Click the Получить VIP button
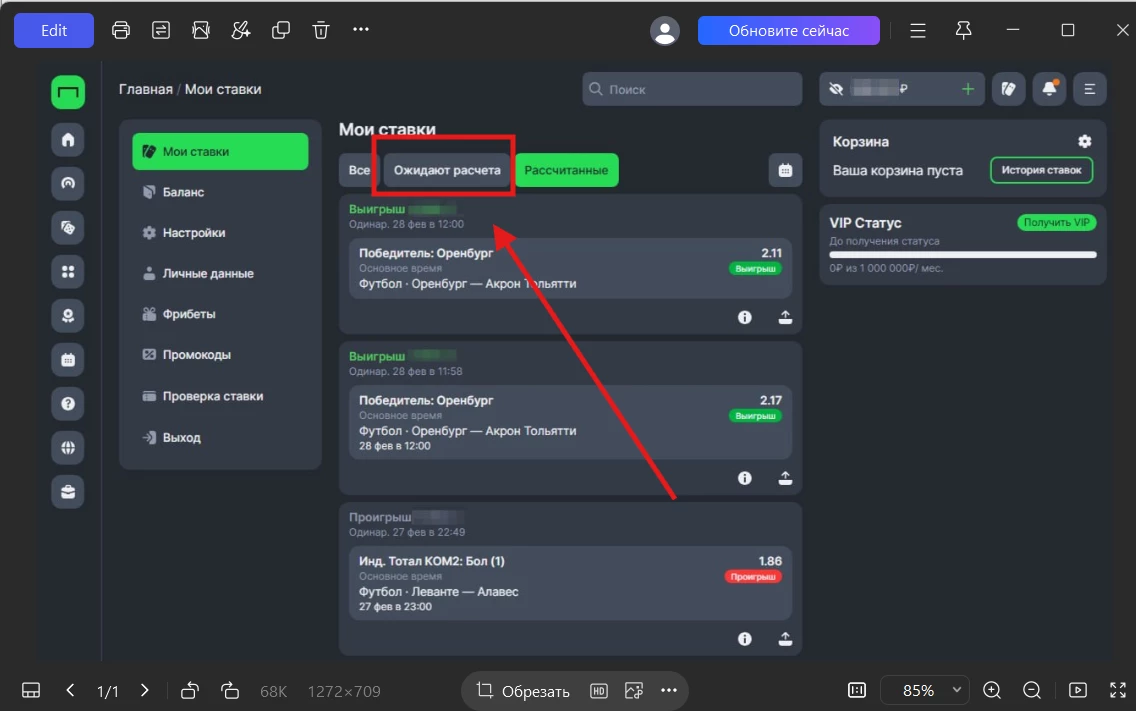 1057,223
